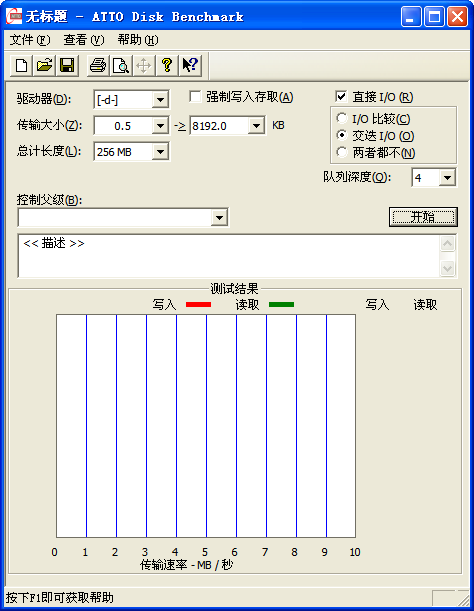Print using the printer toolbar icon
This screenshot has height=611, width=474.
97,65
